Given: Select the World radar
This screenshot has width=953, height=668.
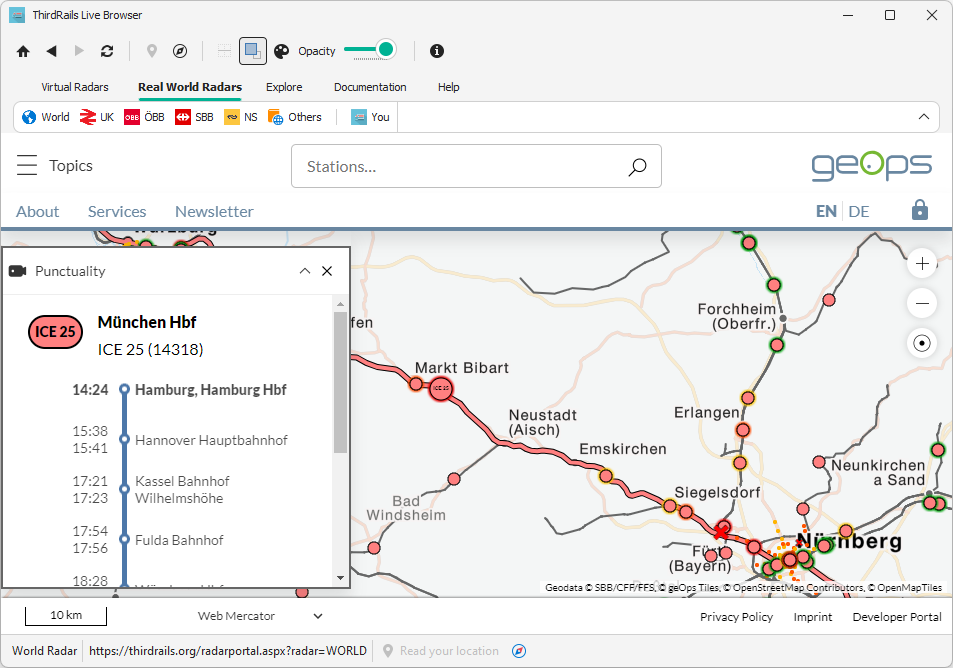Looking at the screenshot, I should 46,117.
